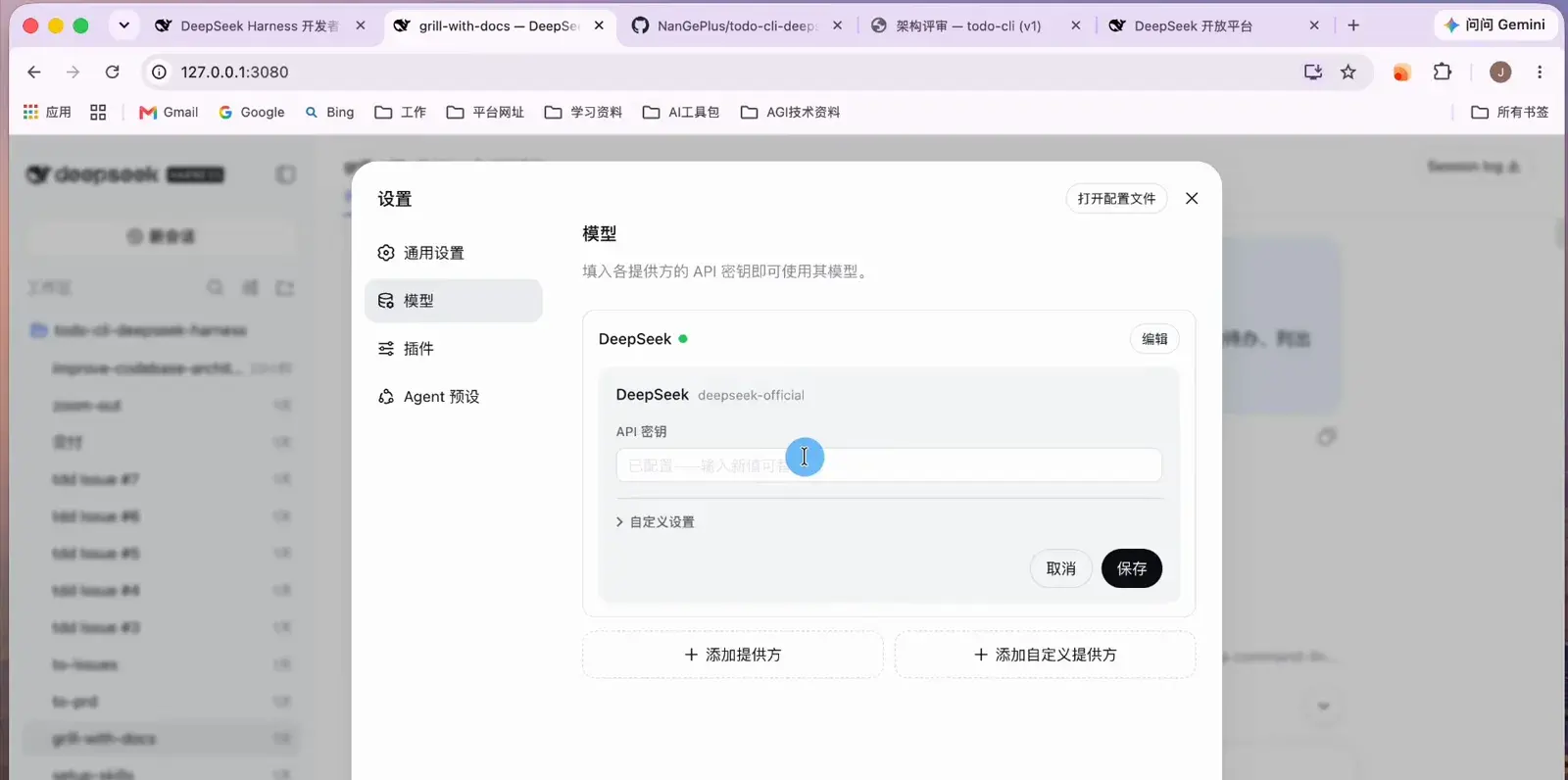Click the gear icon beside 通用设置

(386, 253)
